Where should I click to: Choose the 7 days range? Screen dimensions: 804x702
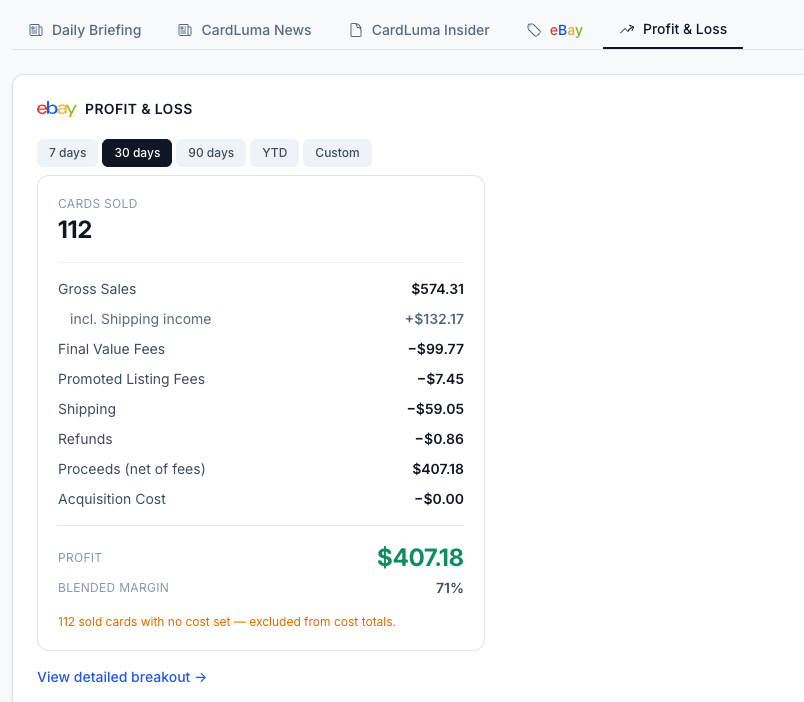[x=67, y=153]
